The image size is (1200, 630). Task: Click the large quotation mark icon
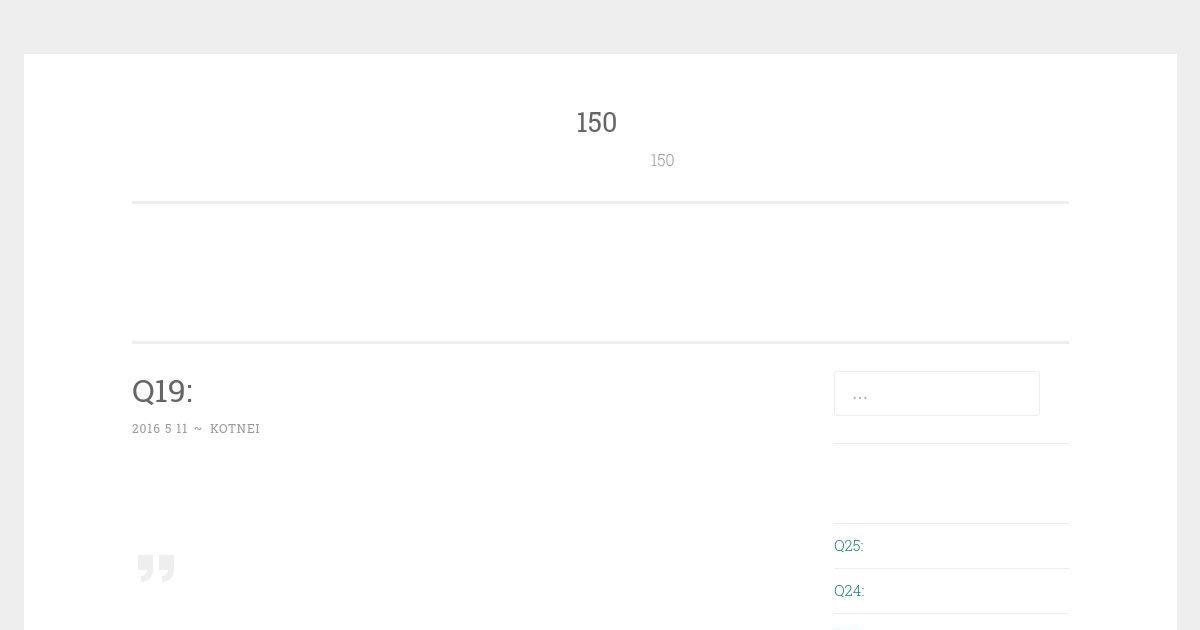tap(156, 567)
